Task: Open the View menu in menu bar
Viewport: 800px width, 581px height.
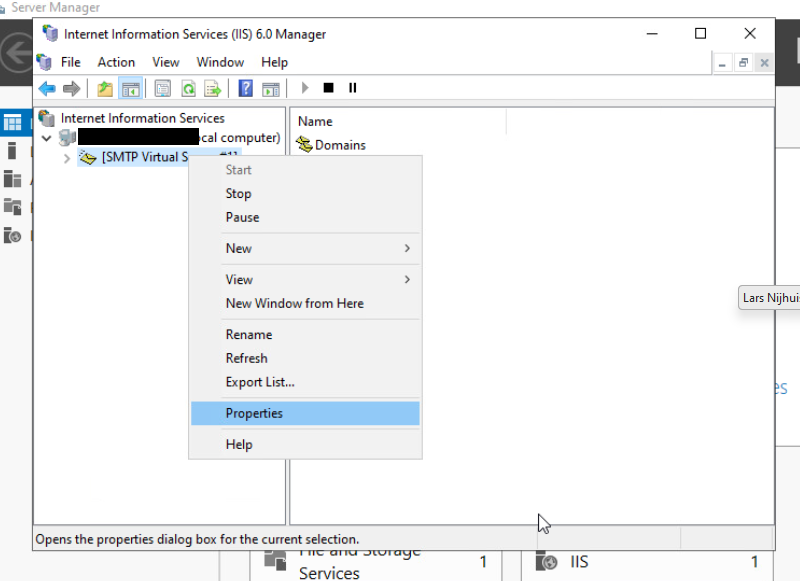Action: pyautogui.click(x=166, y=62)
